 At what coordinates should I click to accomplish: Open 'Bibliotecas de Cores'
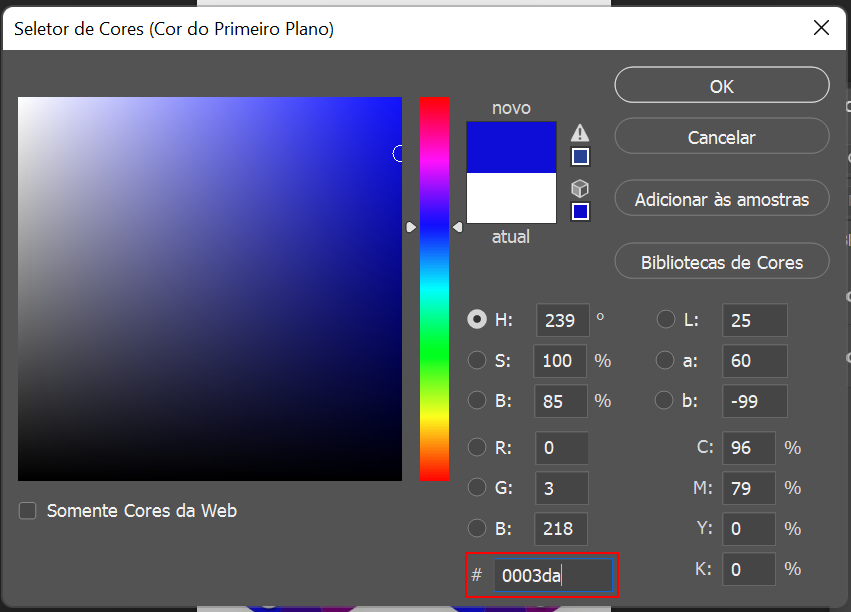point(721,262)
